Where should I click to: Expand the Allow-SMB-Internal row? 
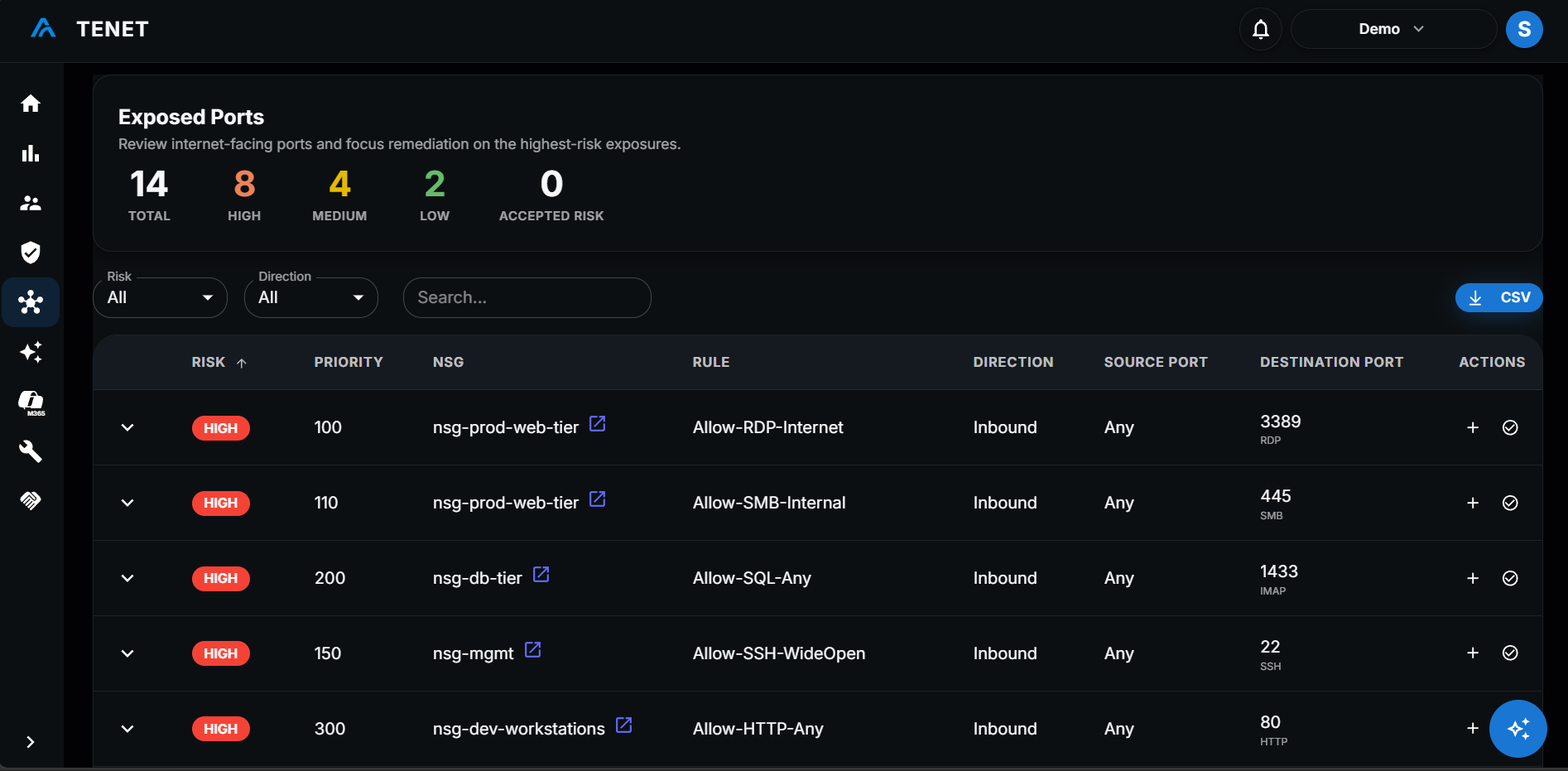[127, 503]
